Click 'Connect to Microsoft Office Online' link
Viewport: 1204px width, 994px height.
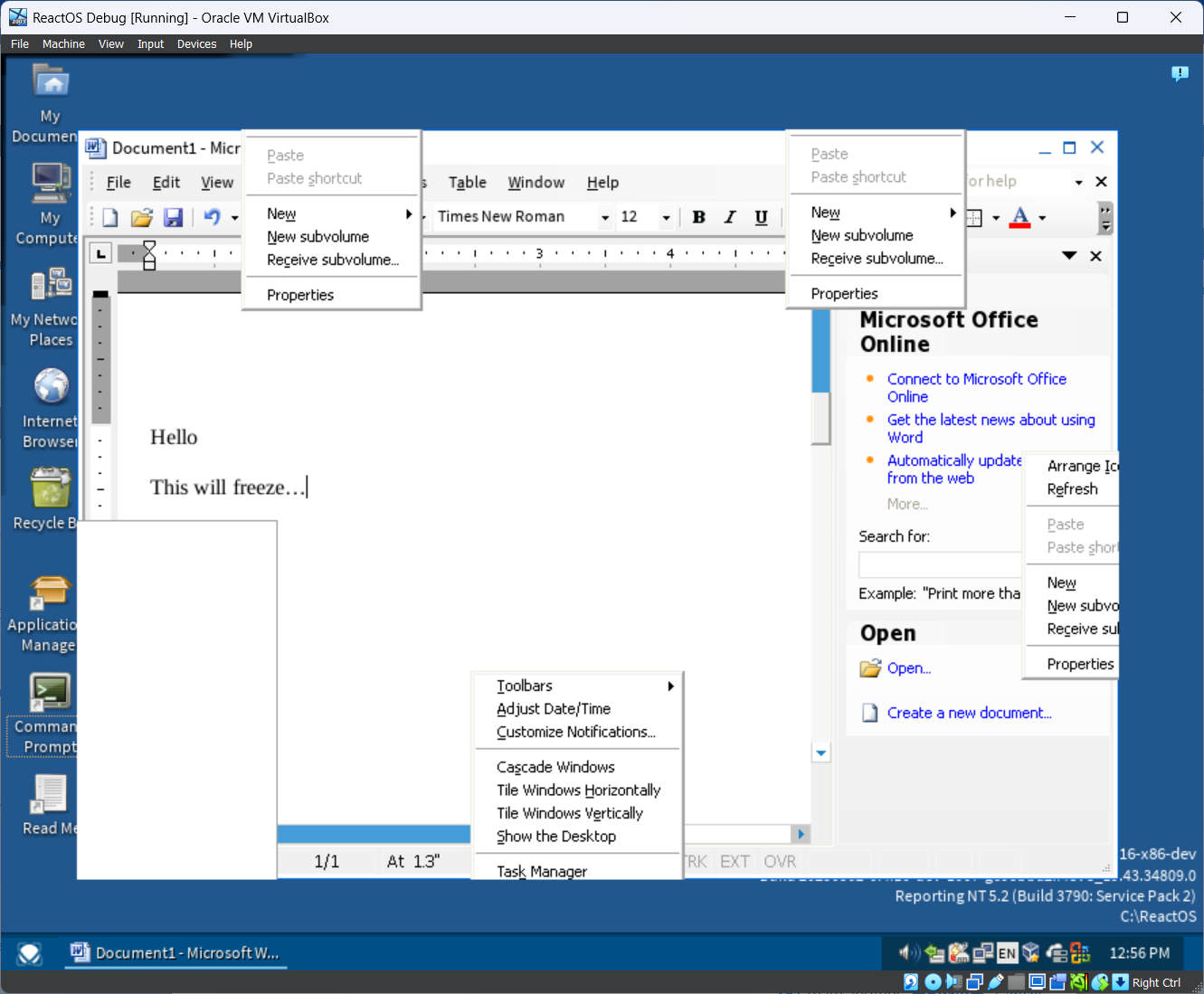(x=976, y=388)
